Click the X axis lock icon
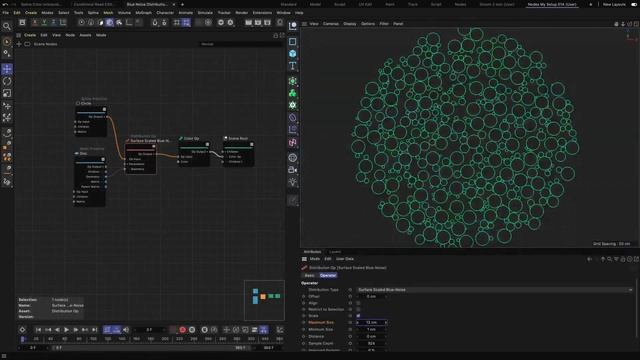The height and width of the screenshot is (360, 640). tap(35, 23)
